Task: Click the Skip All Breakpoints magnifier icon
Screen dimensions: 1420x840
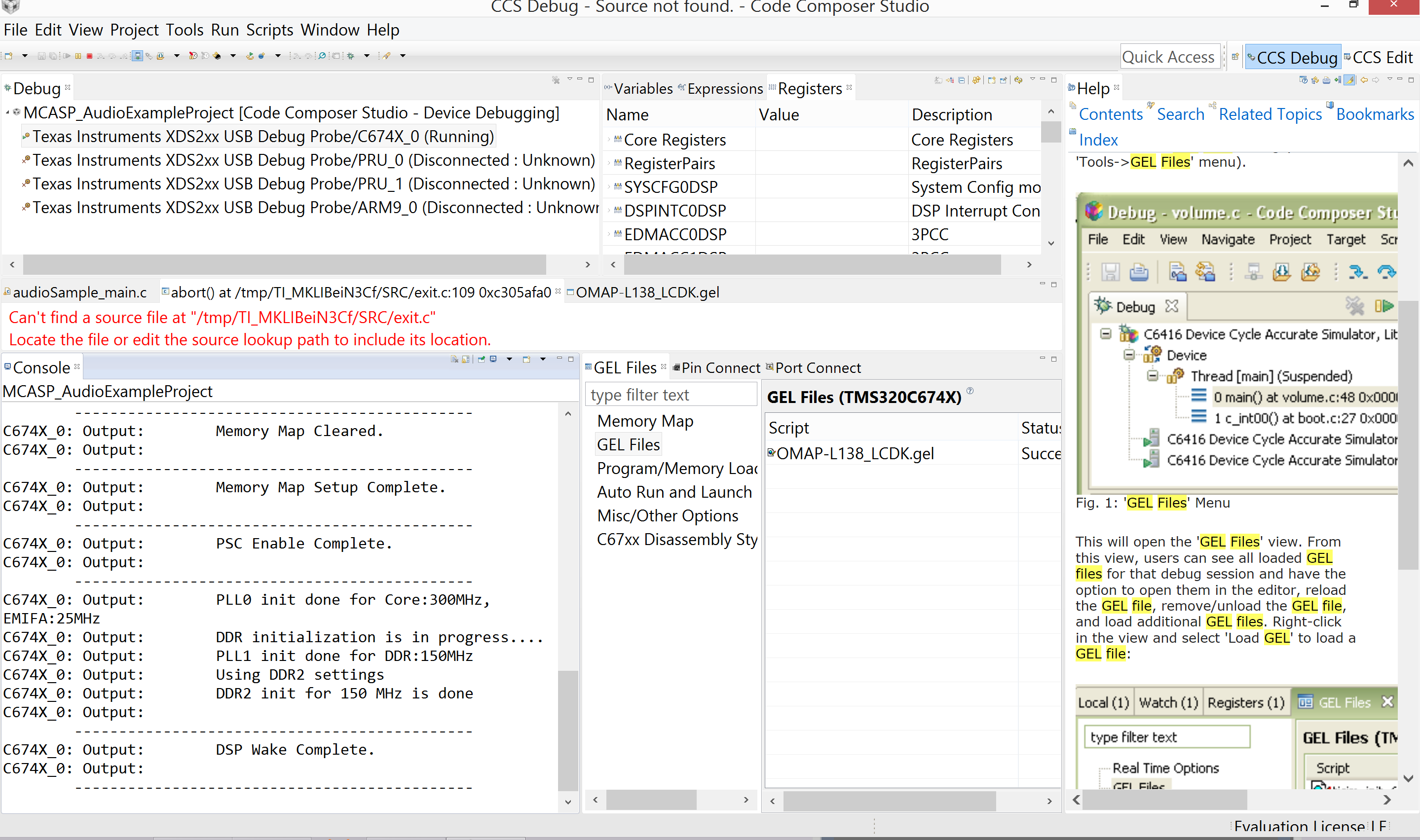Action: (x=322, y=56)
